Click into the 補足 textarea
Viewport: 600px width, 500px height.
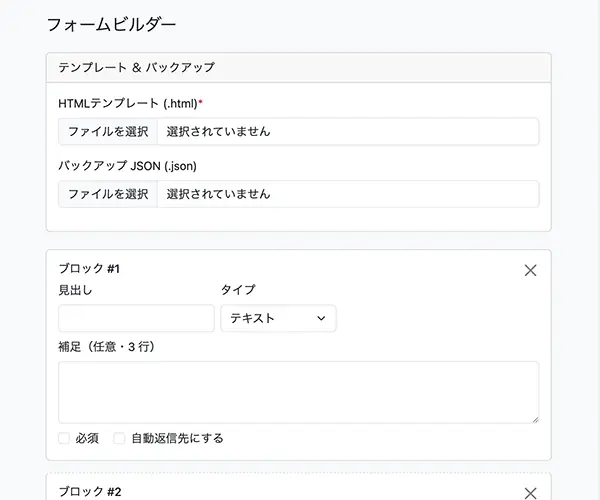point(298,391)
